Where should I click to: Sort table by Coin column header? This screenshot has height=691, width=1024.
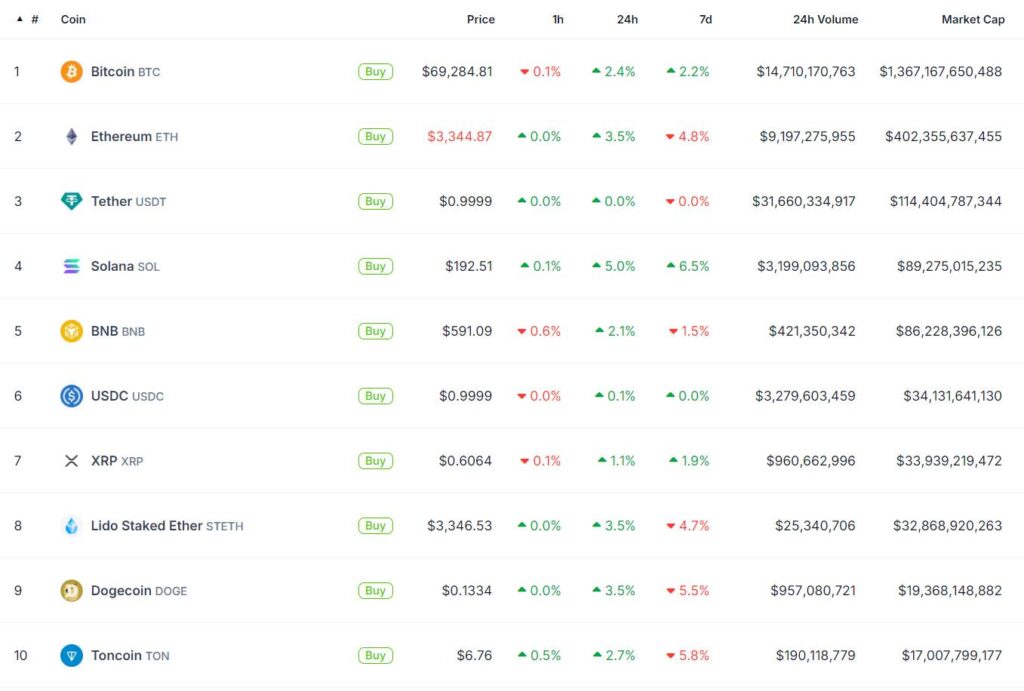pyautogui.click(x=73, y=20)
